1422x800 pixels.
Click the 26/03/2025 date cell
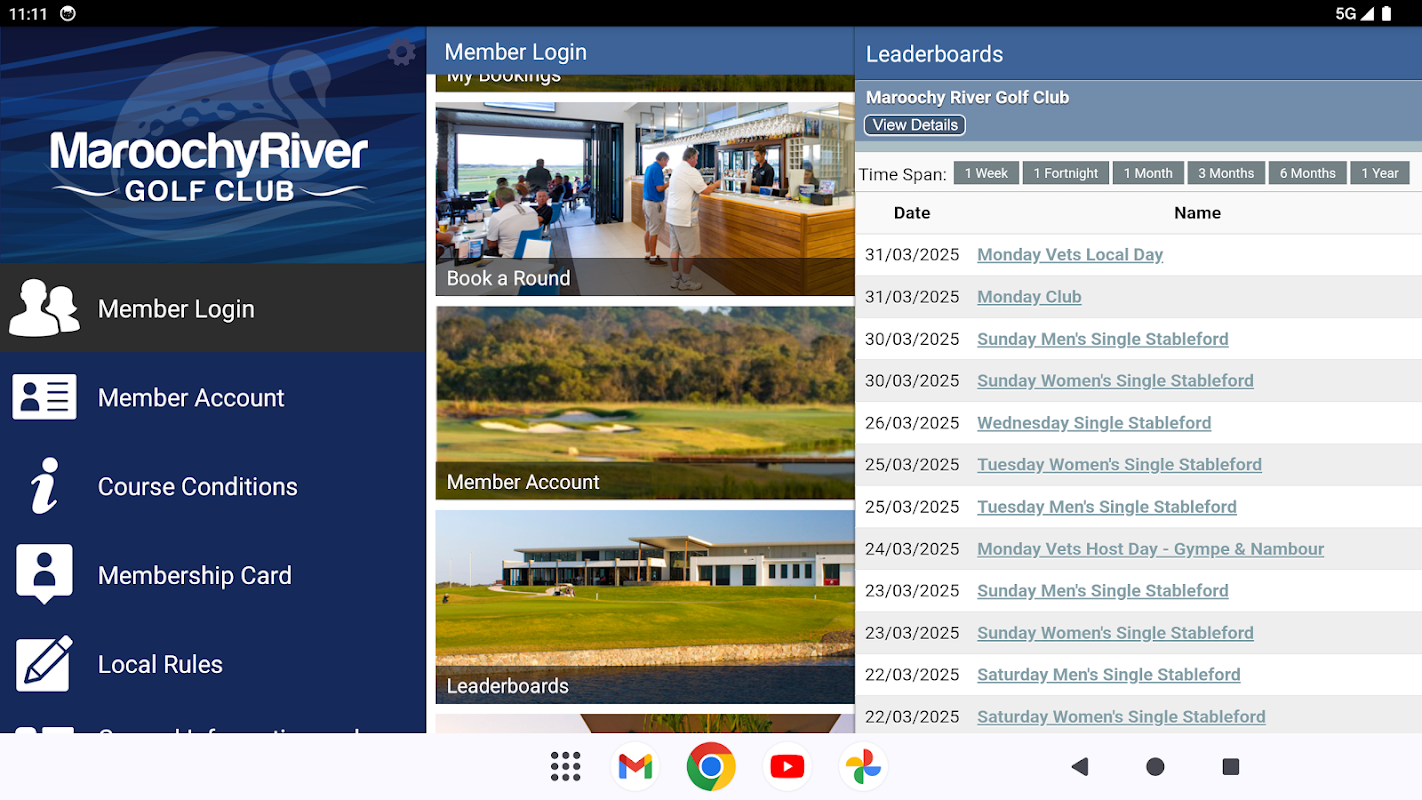click(912, 422)
